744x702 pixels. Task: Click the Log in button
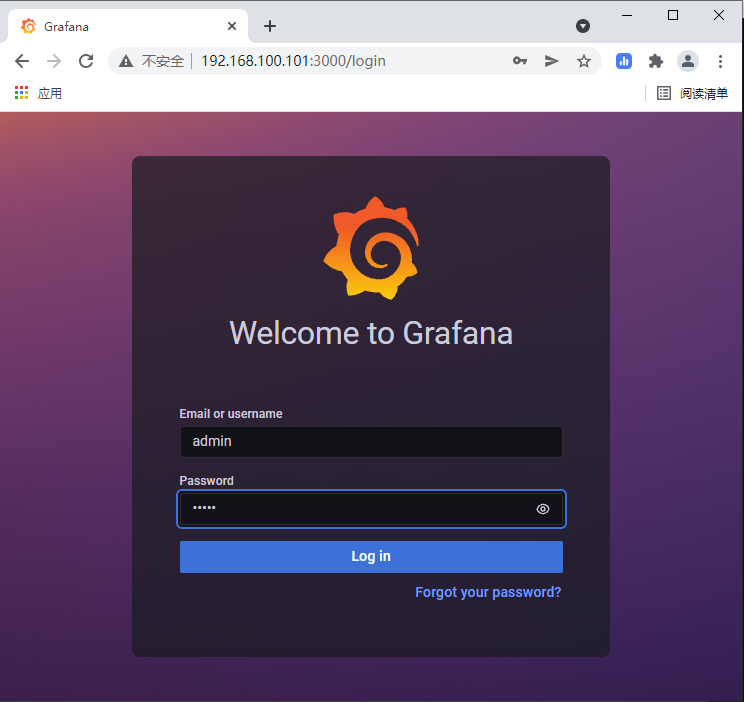(x=371, y=557)
